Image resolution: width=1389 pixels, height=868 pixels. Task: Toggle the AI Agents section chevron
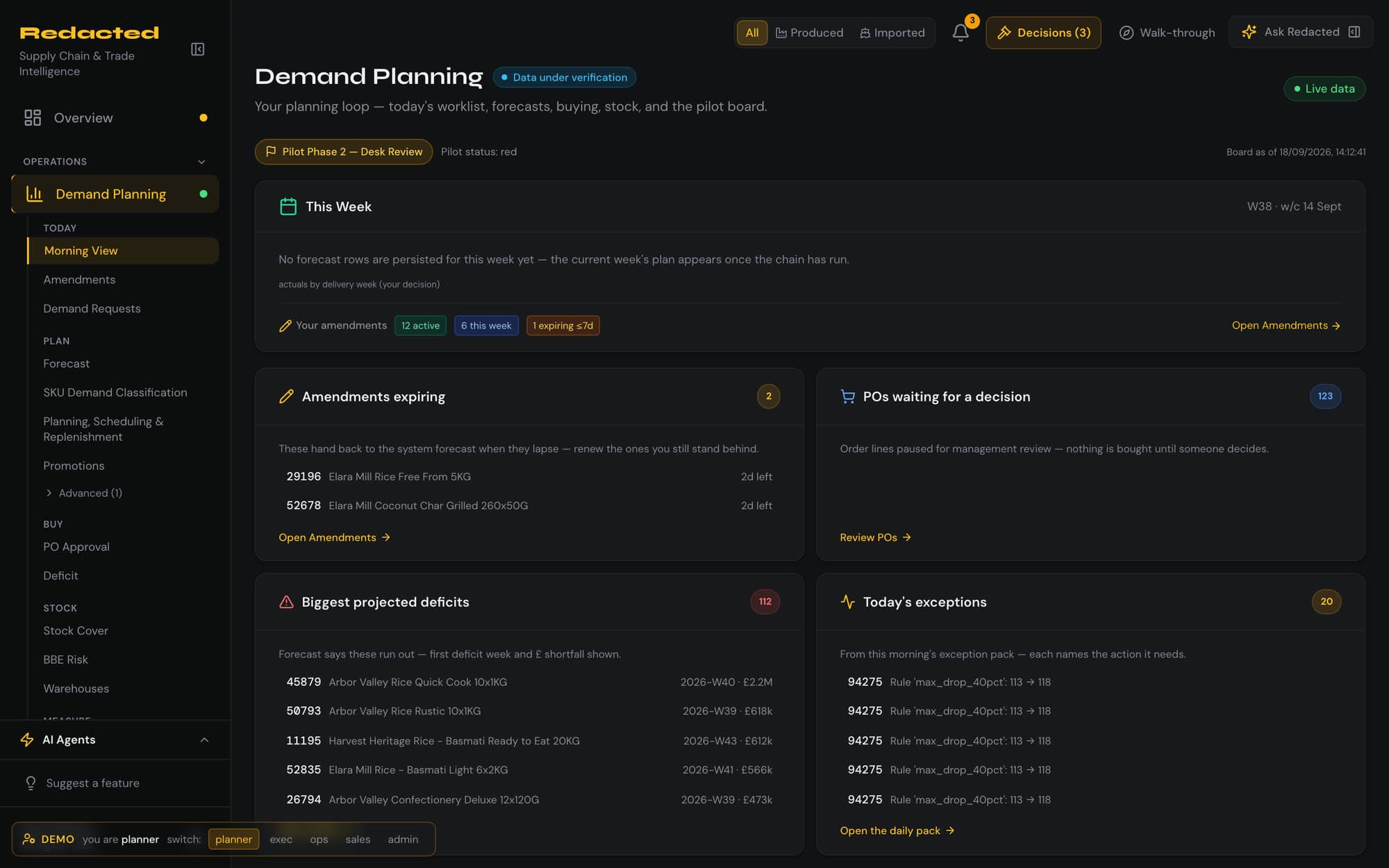[x=204, y=740]
